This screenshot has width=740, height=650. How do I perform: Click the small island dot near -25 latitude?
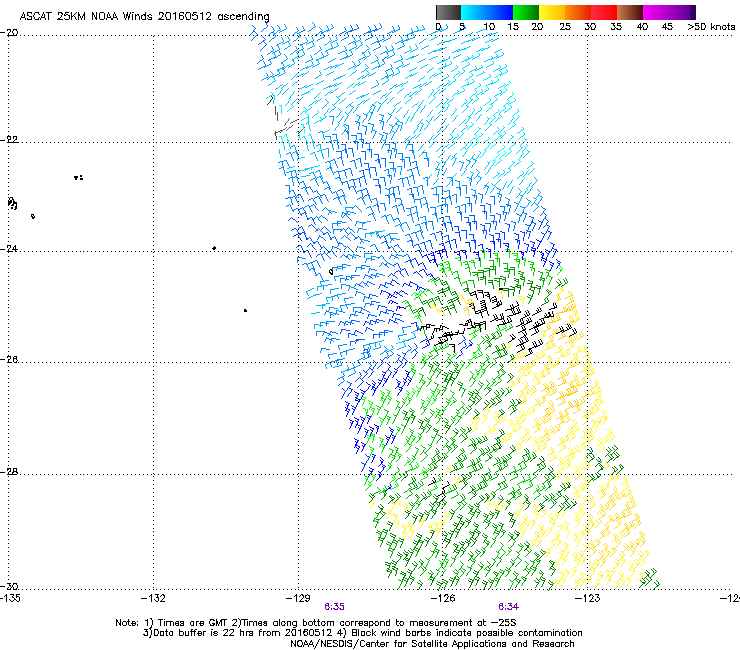click(x=245, y=311)
